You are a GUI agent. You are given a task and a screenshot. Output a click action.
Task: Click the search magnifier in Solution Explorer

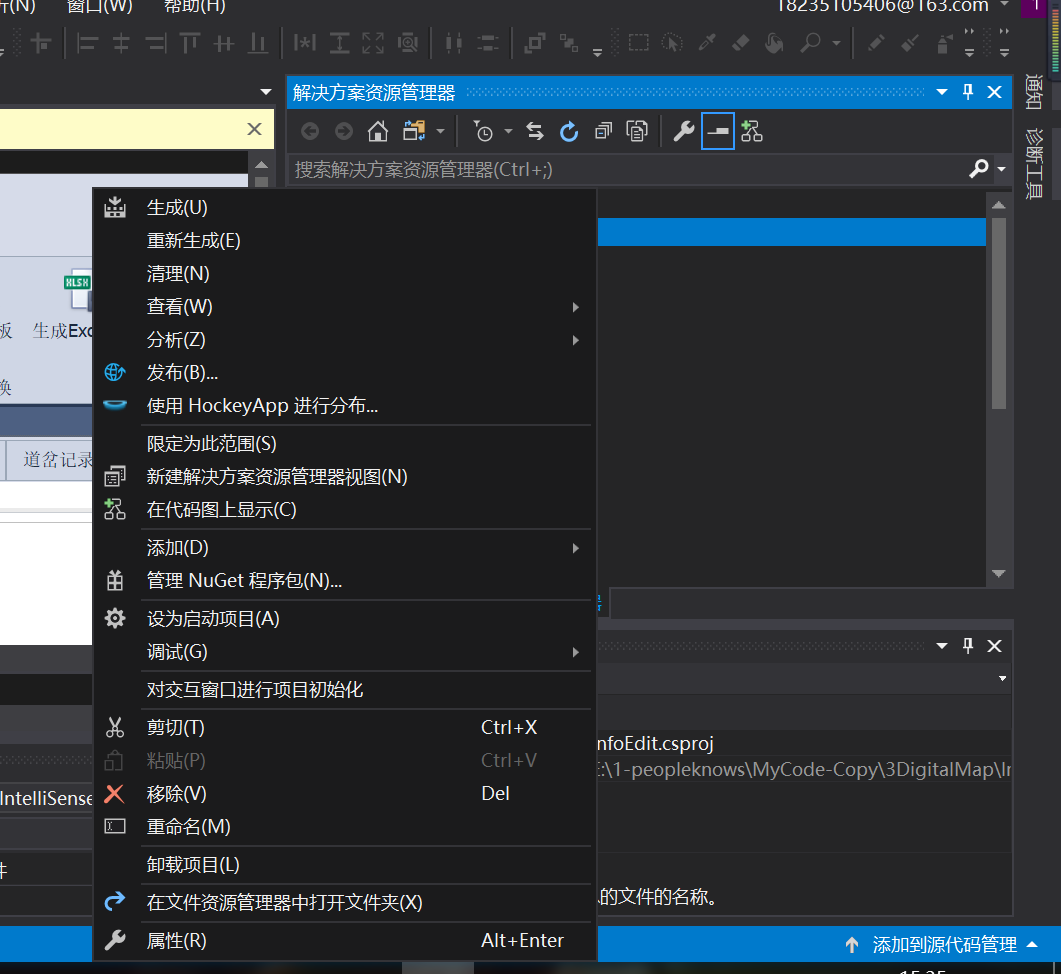pyautogui.click(x=978, y=169)
